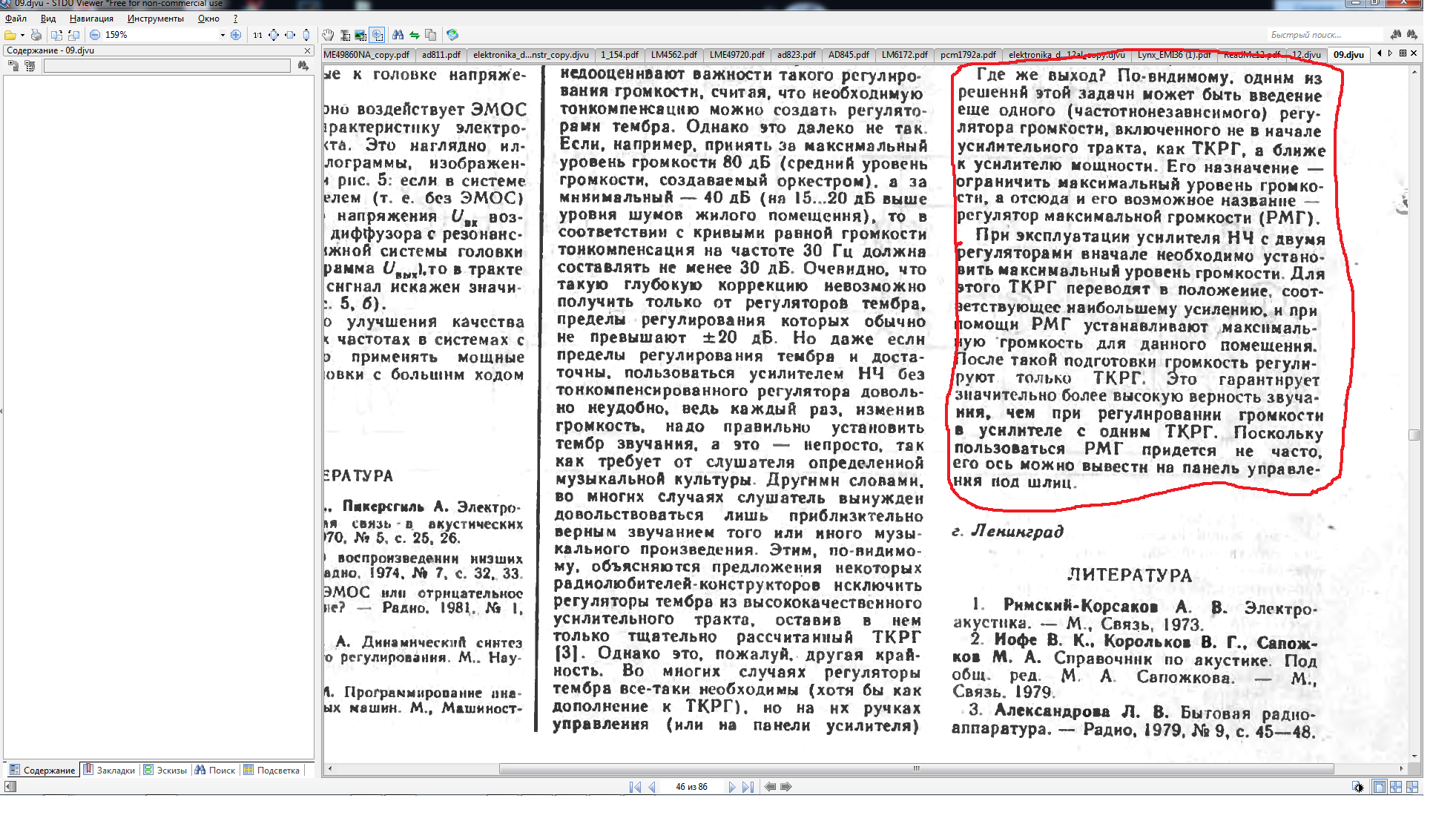Zoom out with the minus button
Image resolution: width=1456 pixels, height=821 pixels.
(x=95, y=35)
